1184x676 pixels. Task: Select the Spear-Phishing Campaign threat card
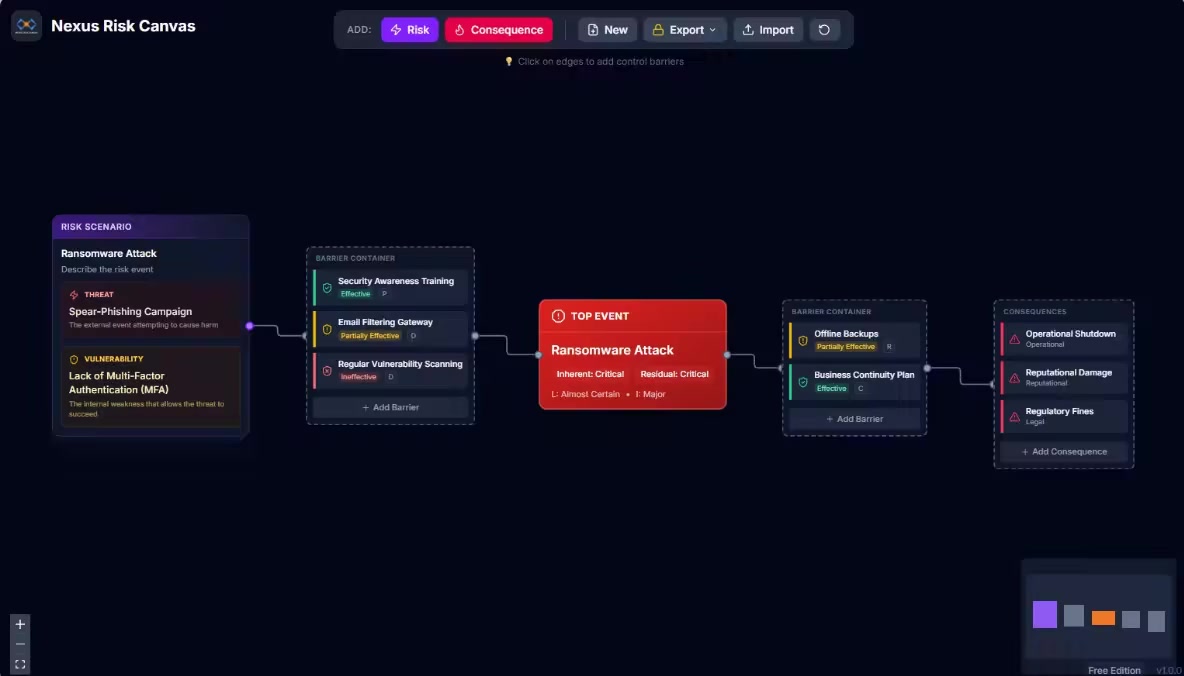coord(150,310)
